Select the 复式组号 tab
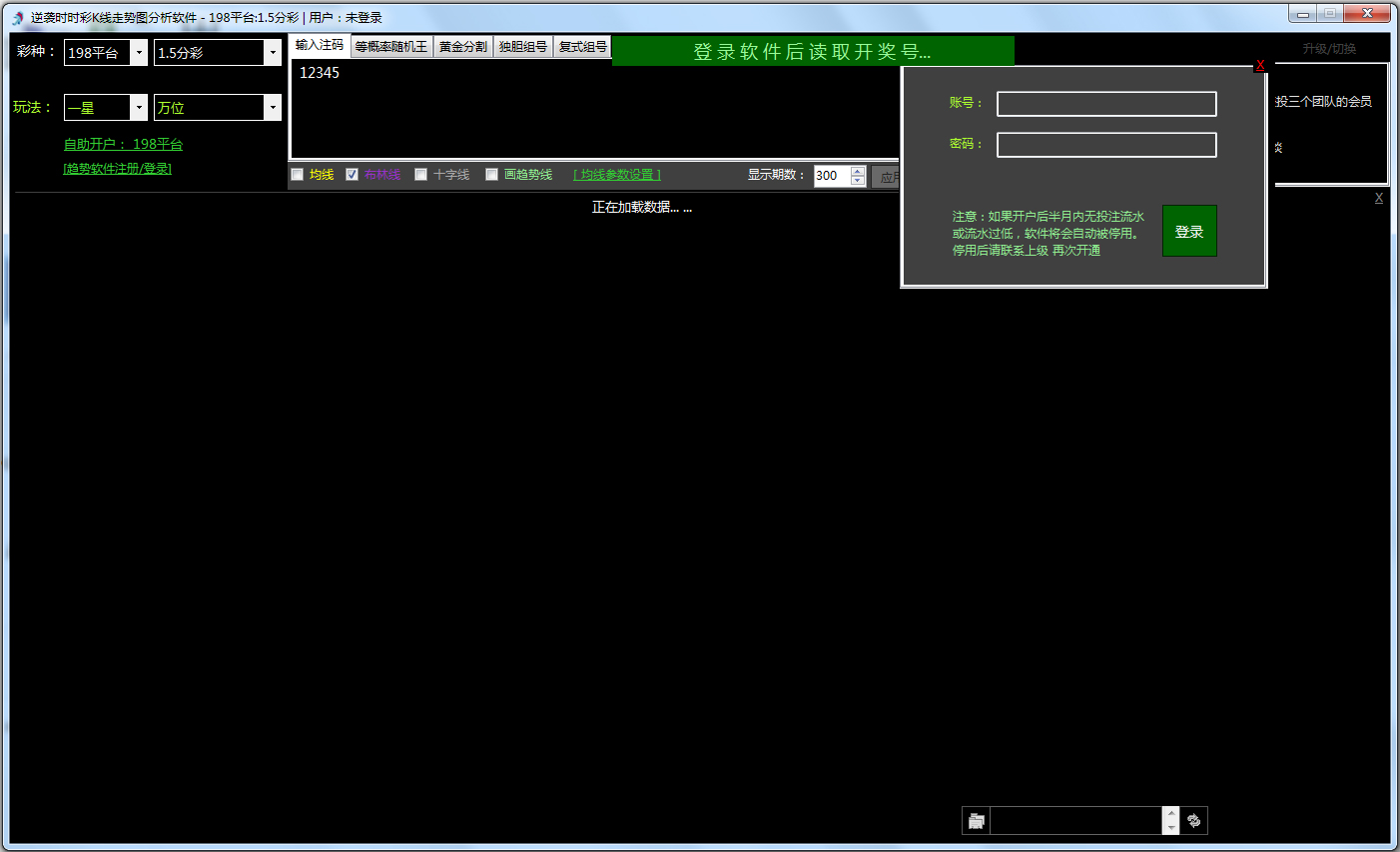The height and width of the screenshot is (852, 1400). pyautogui.click(x=582, y=47)
